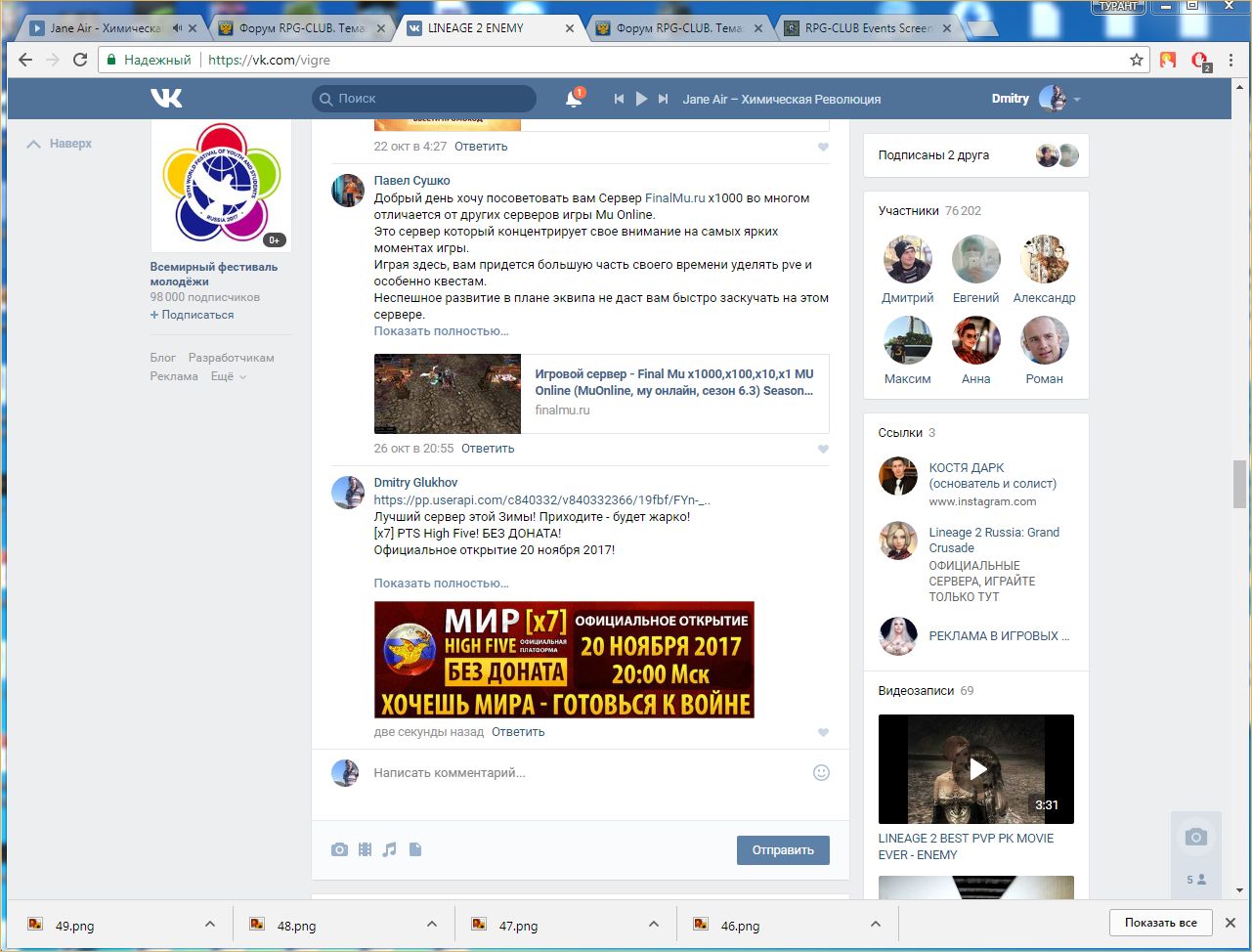Open options arrow for 49.png download
The width and height of the screenshot is (1252, 952).
click(x=209, y=925)
